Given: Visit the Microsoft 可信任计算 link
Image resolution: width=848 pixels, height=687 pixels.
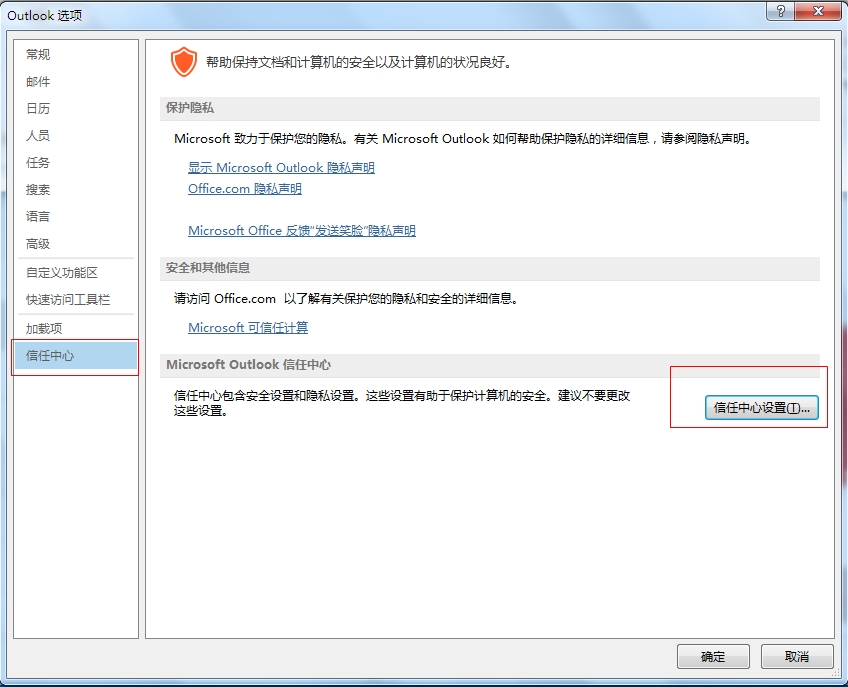Looking at the screenshot, I should (248, 328).
